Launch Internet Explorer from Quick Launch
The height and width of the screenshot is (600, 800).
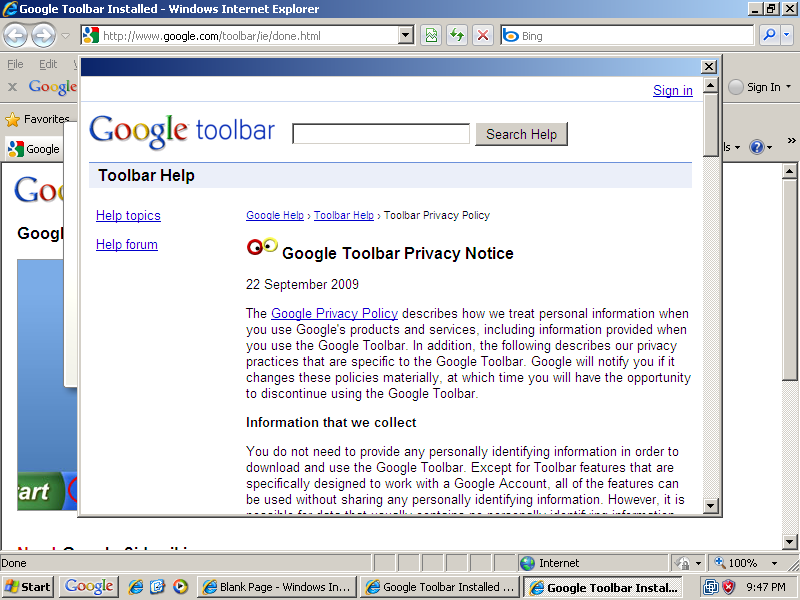click(136, 587)
